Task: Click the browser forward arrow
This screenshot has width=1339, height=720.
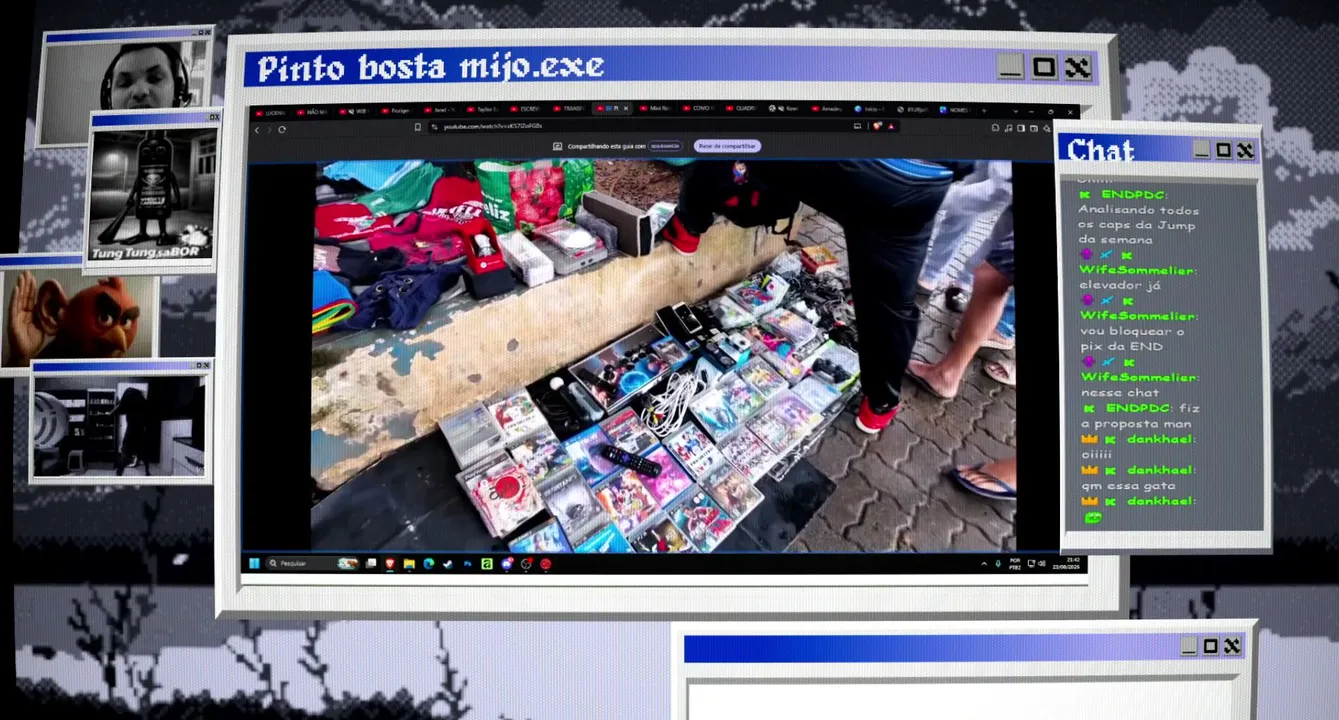Action: [x=269, y=129]
